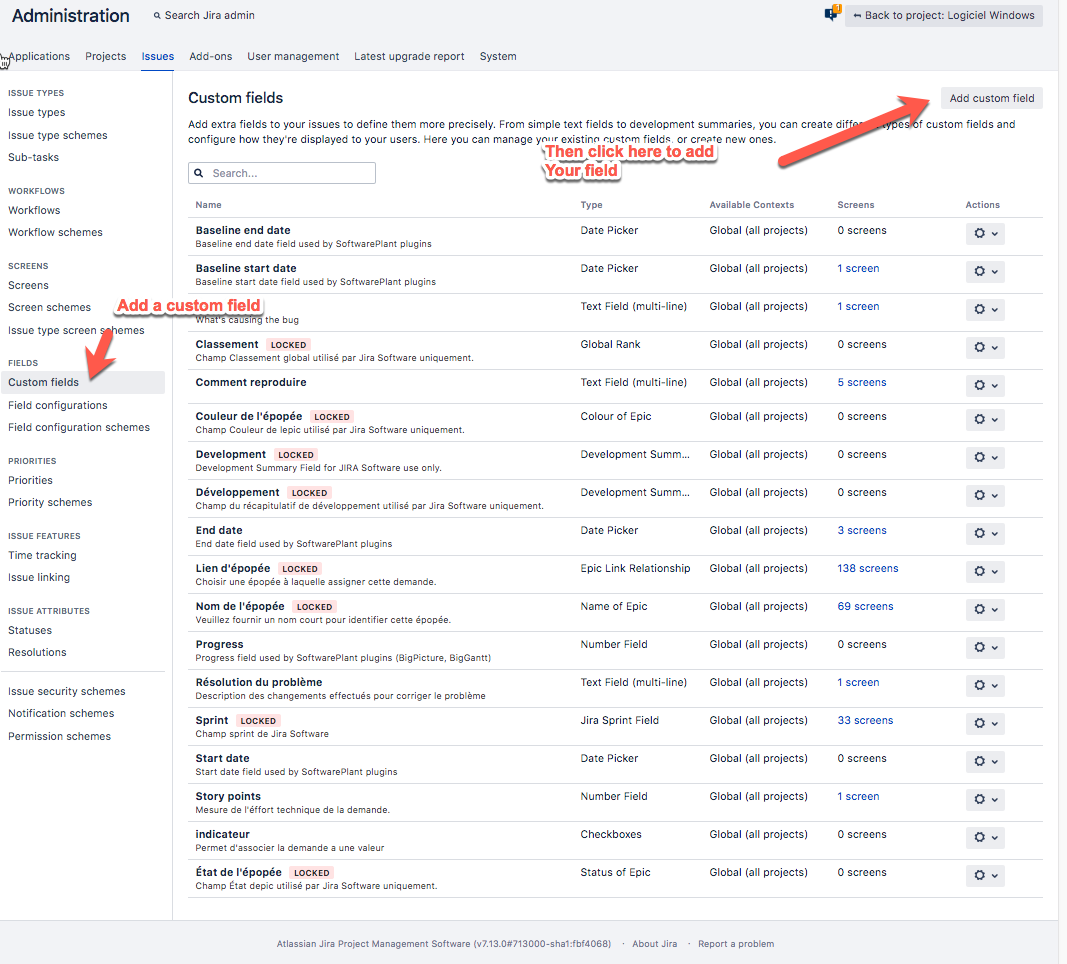The height and width of the screenshot is (964, 1067).
Task: Click the Search Jira admin magnifier icon
Action: coord(157,16)
